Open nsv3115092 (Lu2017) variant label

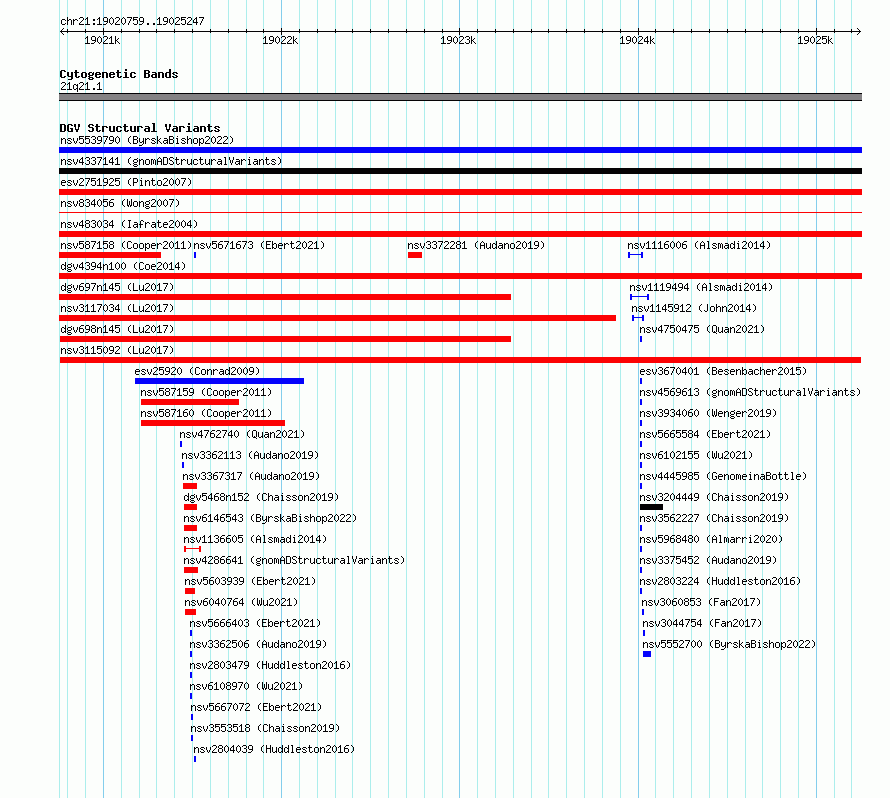[x=117, y=350]
